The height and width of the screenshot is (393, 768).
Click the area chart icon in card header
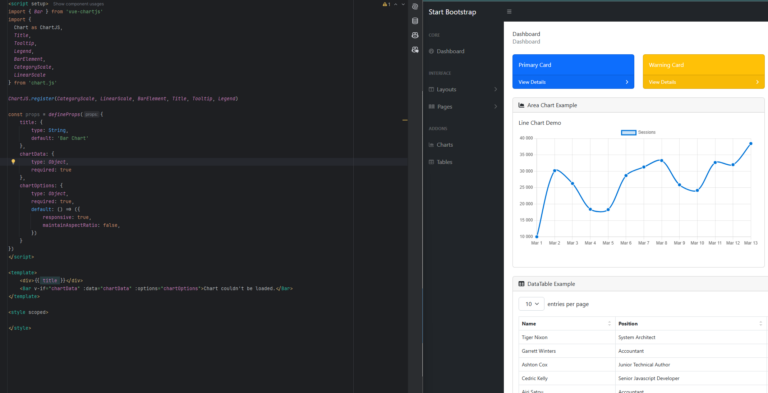[521, 105]
